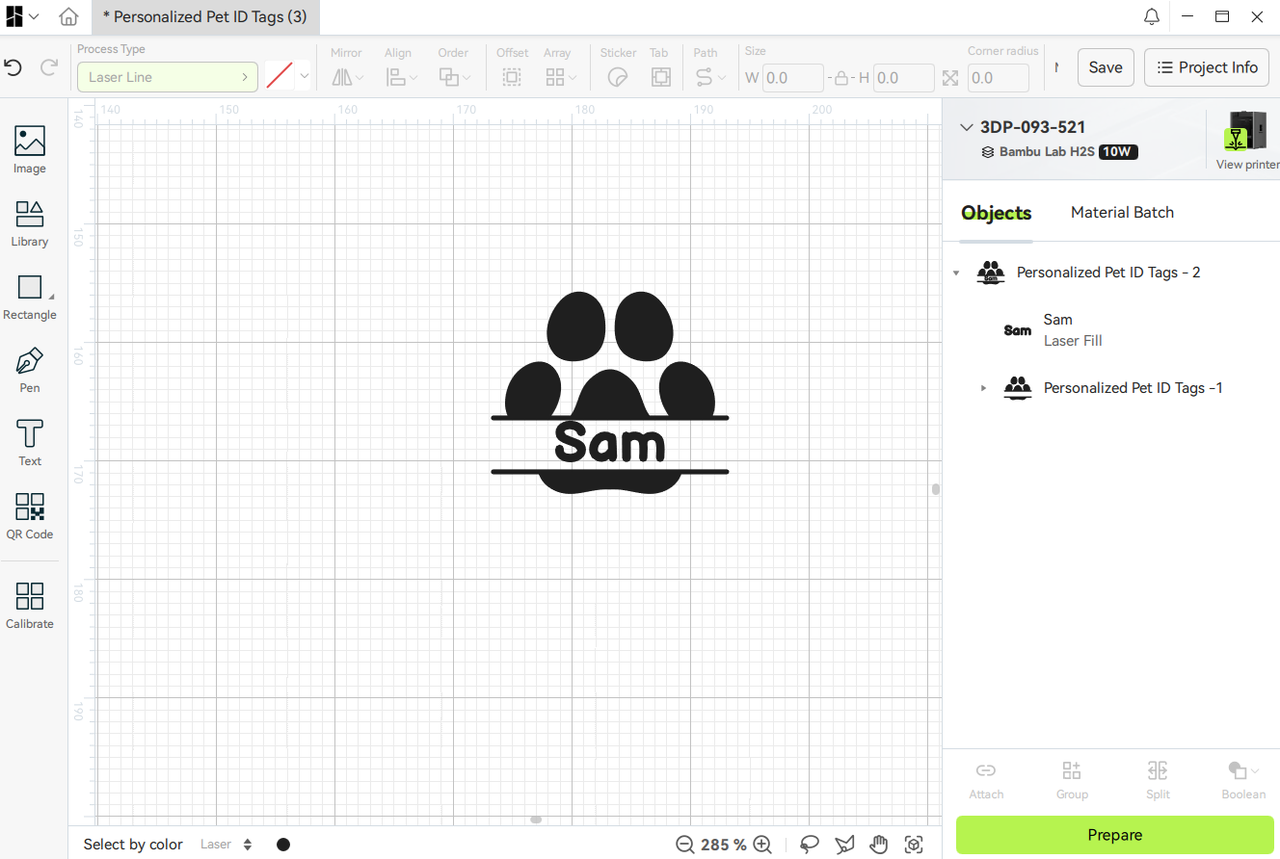Screen dimensions: 1280x859
Task: Open the Calibrate tool
Action: tap(30, 606)
